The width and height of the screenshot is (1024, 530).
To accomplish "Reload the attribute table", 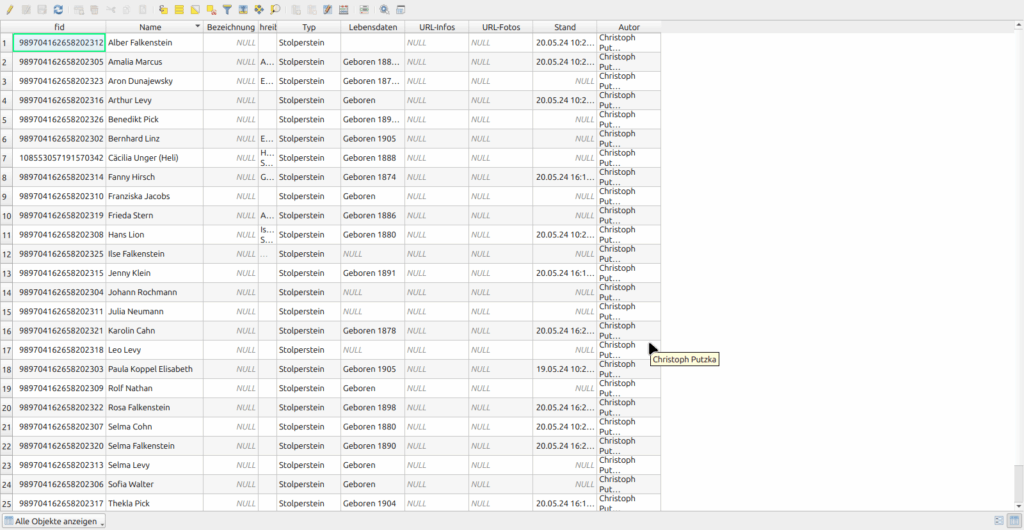I will (x=58, y=9).
